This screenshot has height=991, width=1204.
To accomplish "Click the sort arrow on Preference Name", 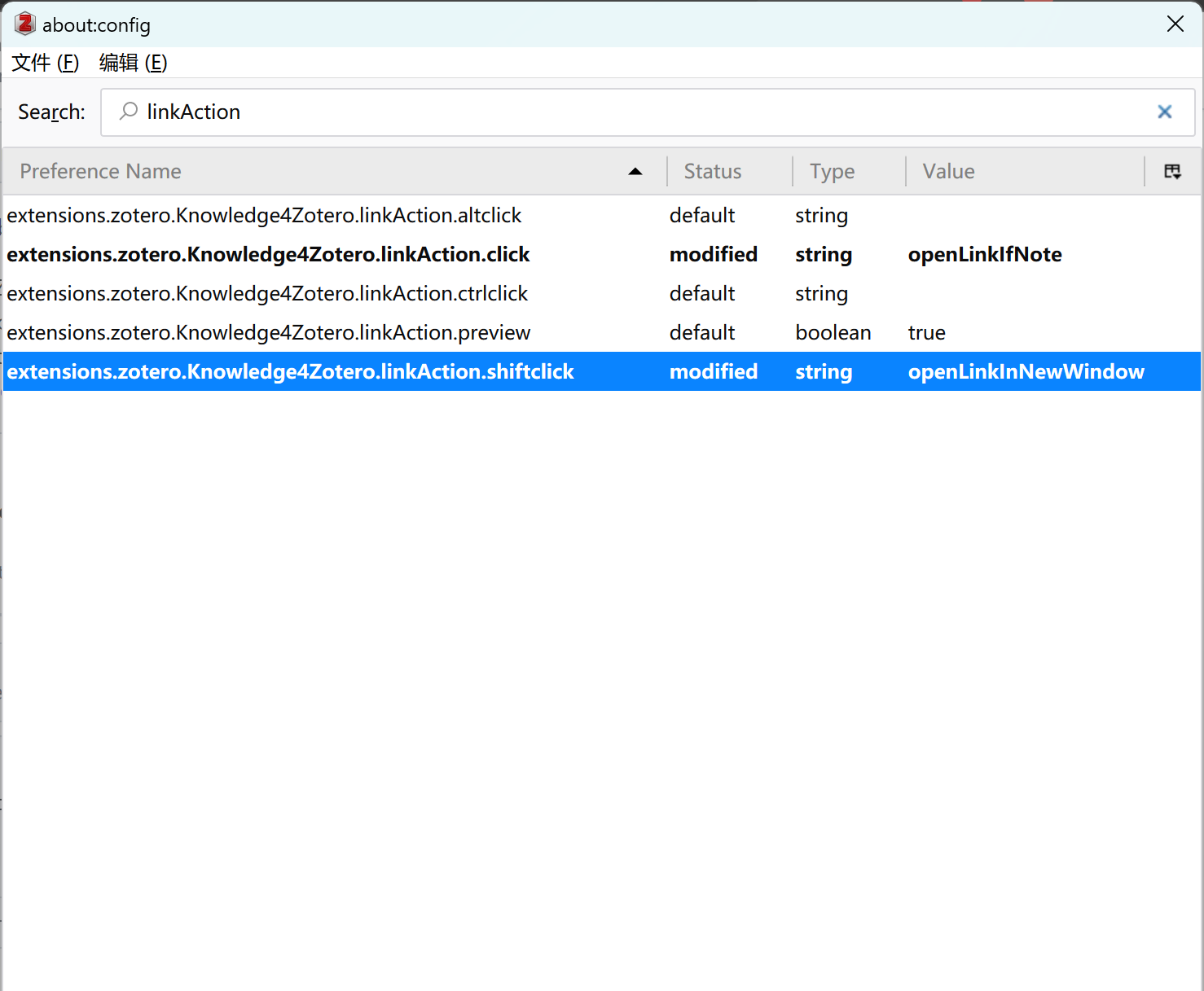I will click(635, 172).
